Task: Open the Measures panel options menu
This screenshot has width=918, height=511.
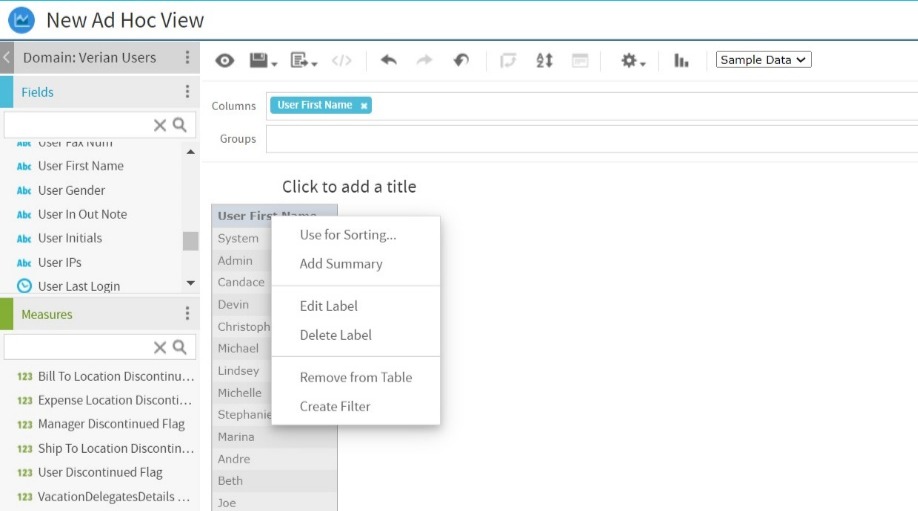Action: tap(187, 313)
